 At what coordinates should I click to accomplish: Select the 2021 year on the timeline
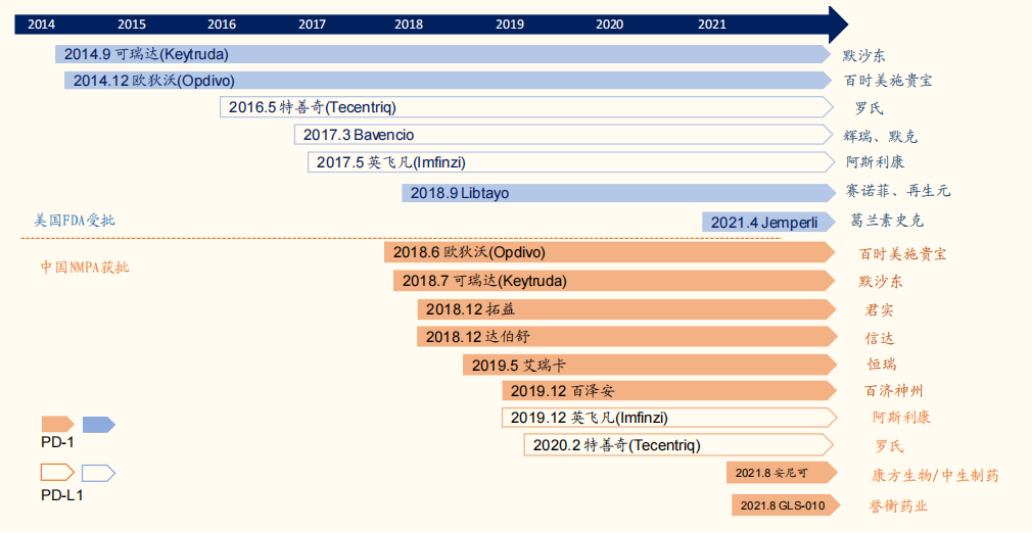(x=712, y=24)
